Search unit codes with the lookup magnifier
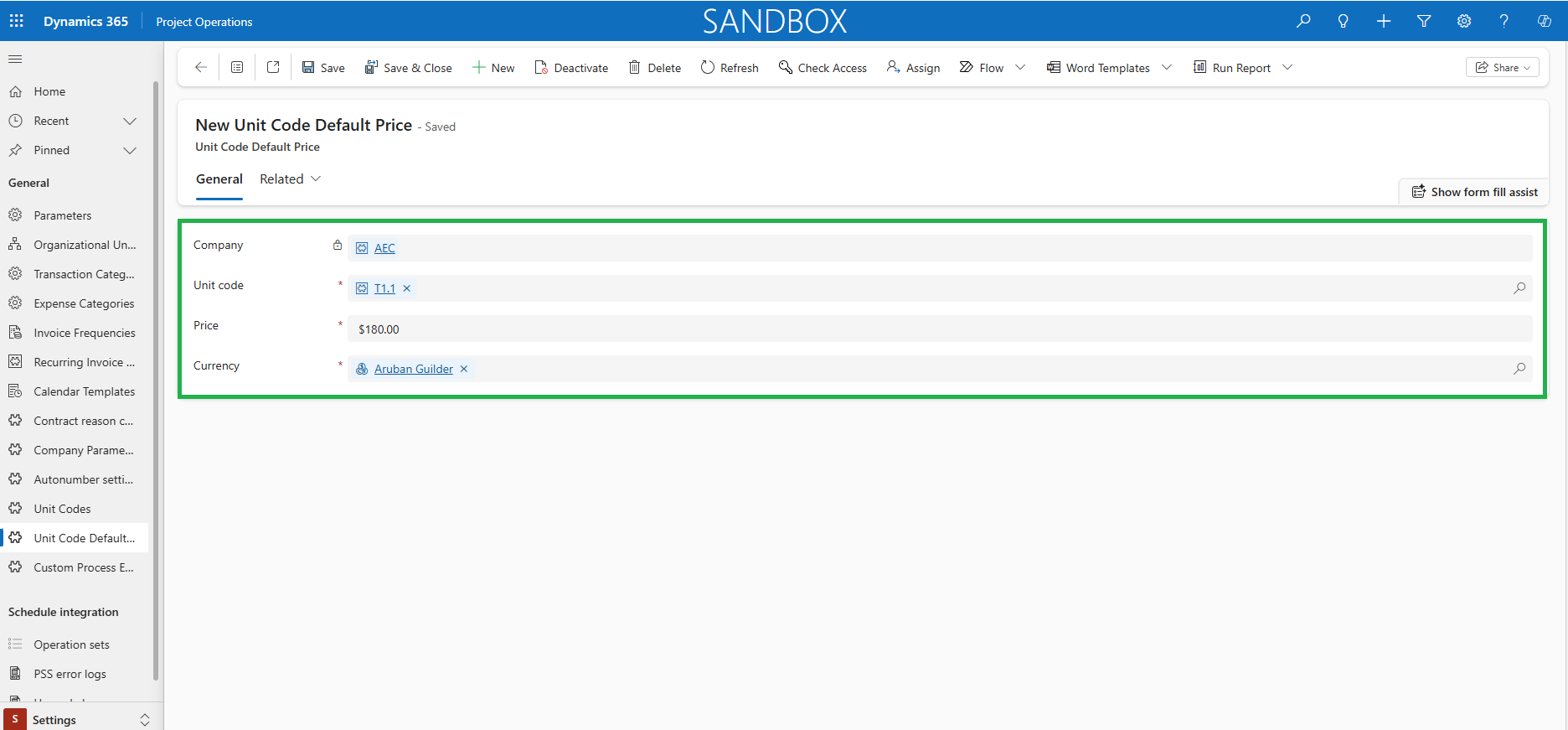 click(1519, 288)
